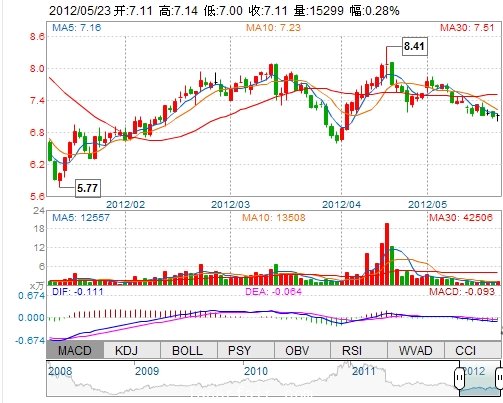Click the 5.77 low price label
Screen dimensions: 503x403
88,188
